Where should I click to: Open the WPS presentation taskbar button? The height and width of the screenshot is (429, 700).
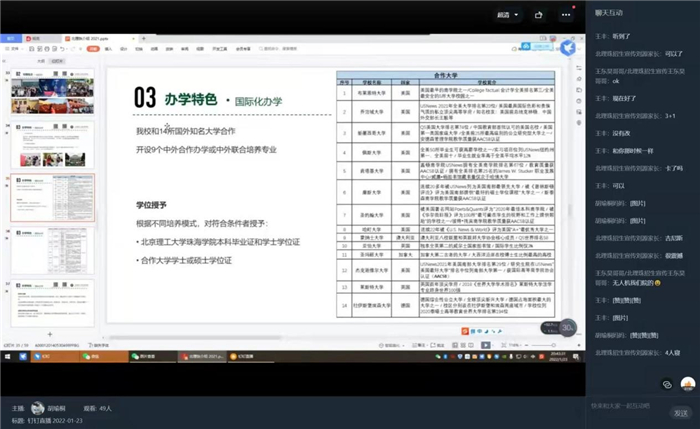pyautogui.click(x=202, y=356)
